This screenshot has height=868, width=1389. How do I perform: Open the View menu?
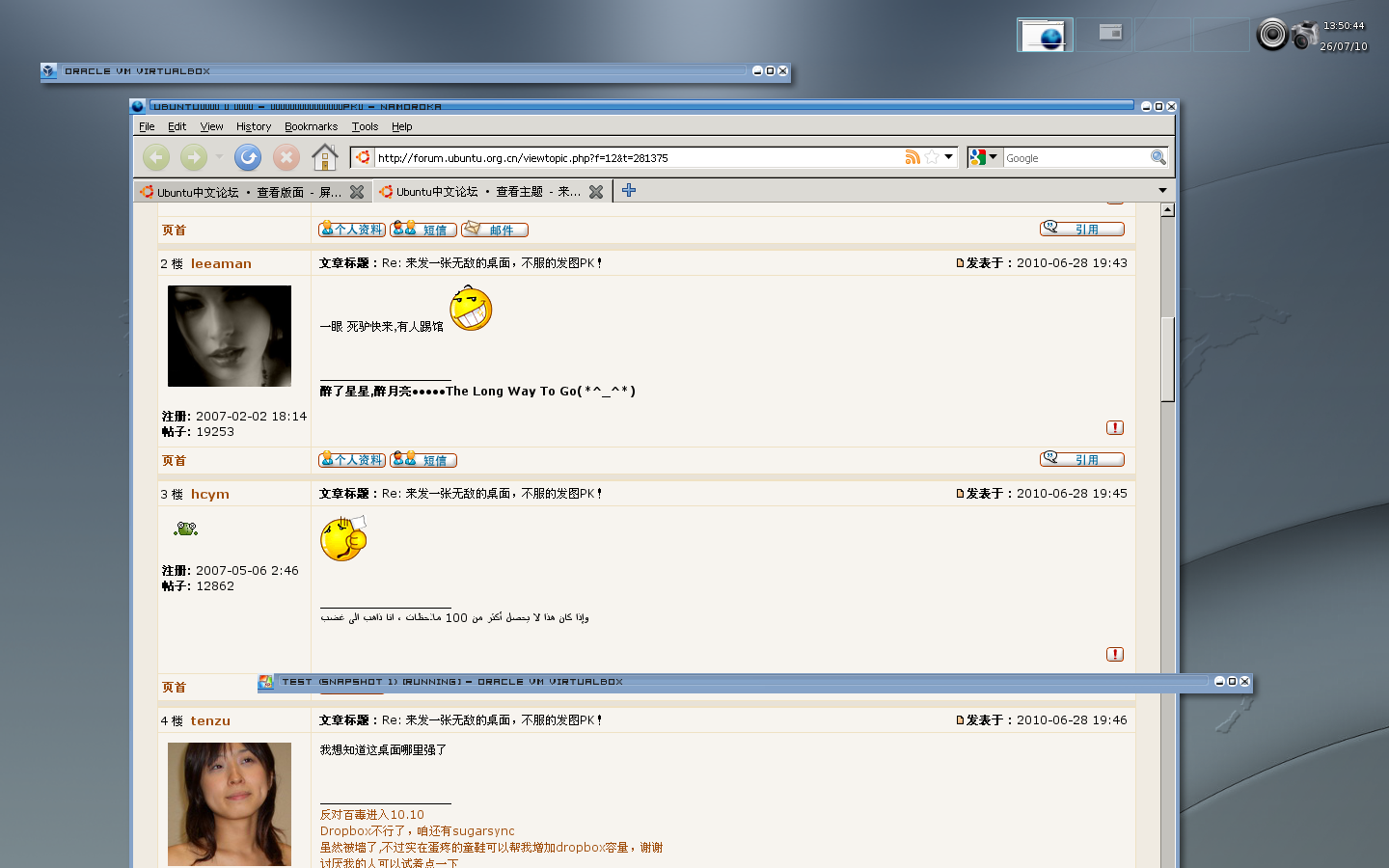point(211,126)
